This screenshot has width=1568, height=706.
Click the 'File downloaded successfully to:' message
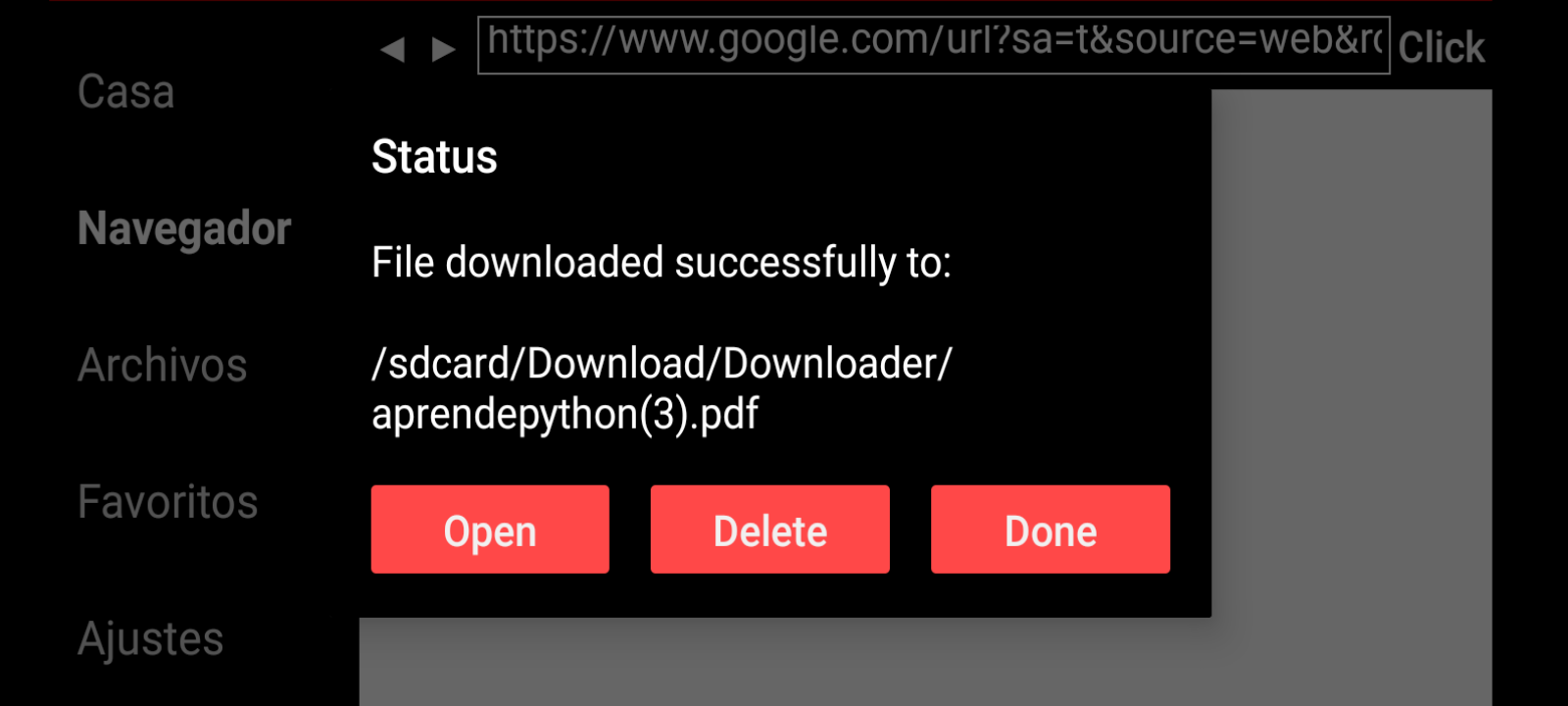pyautogui.click(x=661, y=263)
